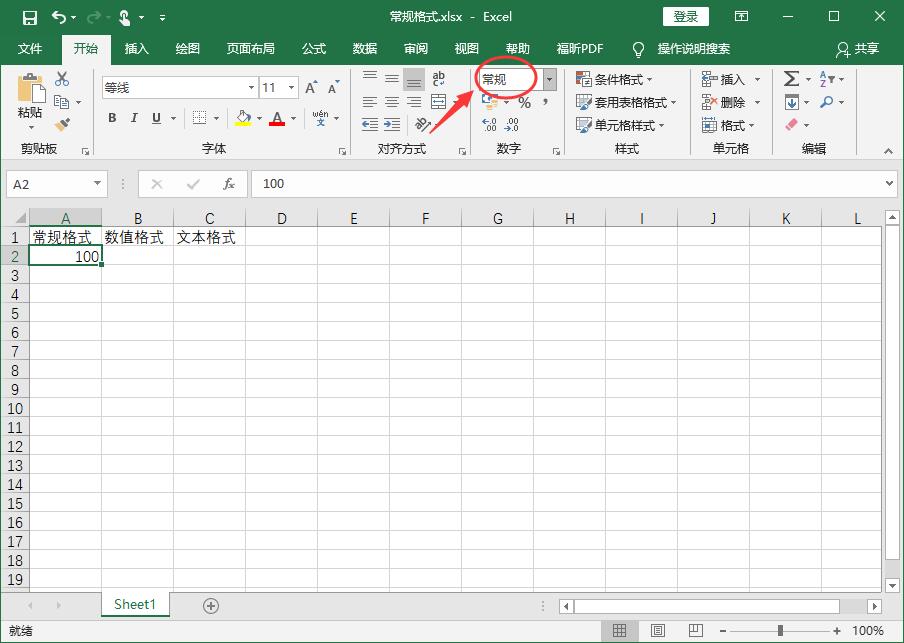Toggle Bold formatting

[112, 118]
